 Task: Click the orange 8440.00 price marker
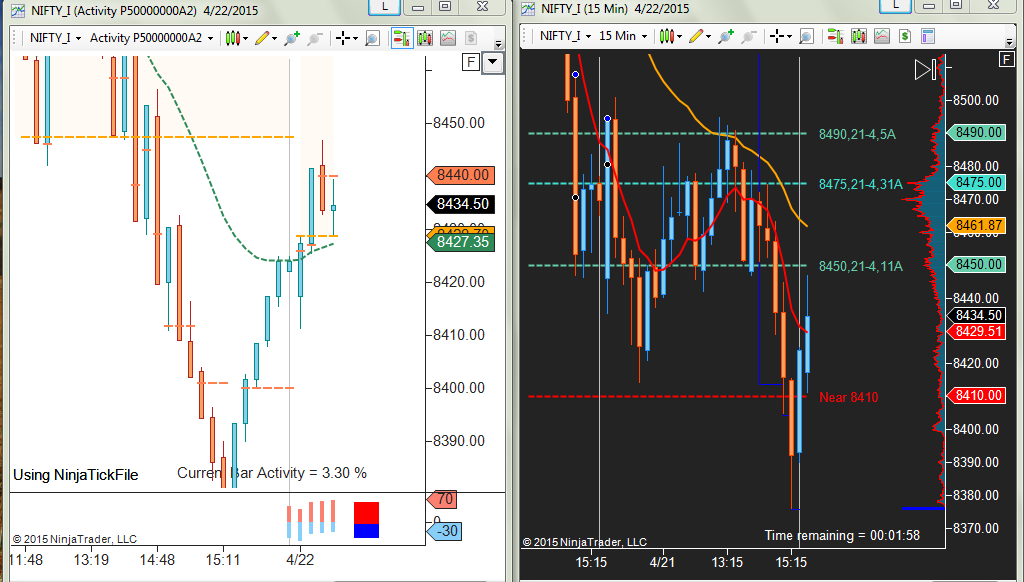tap(460, 175)
